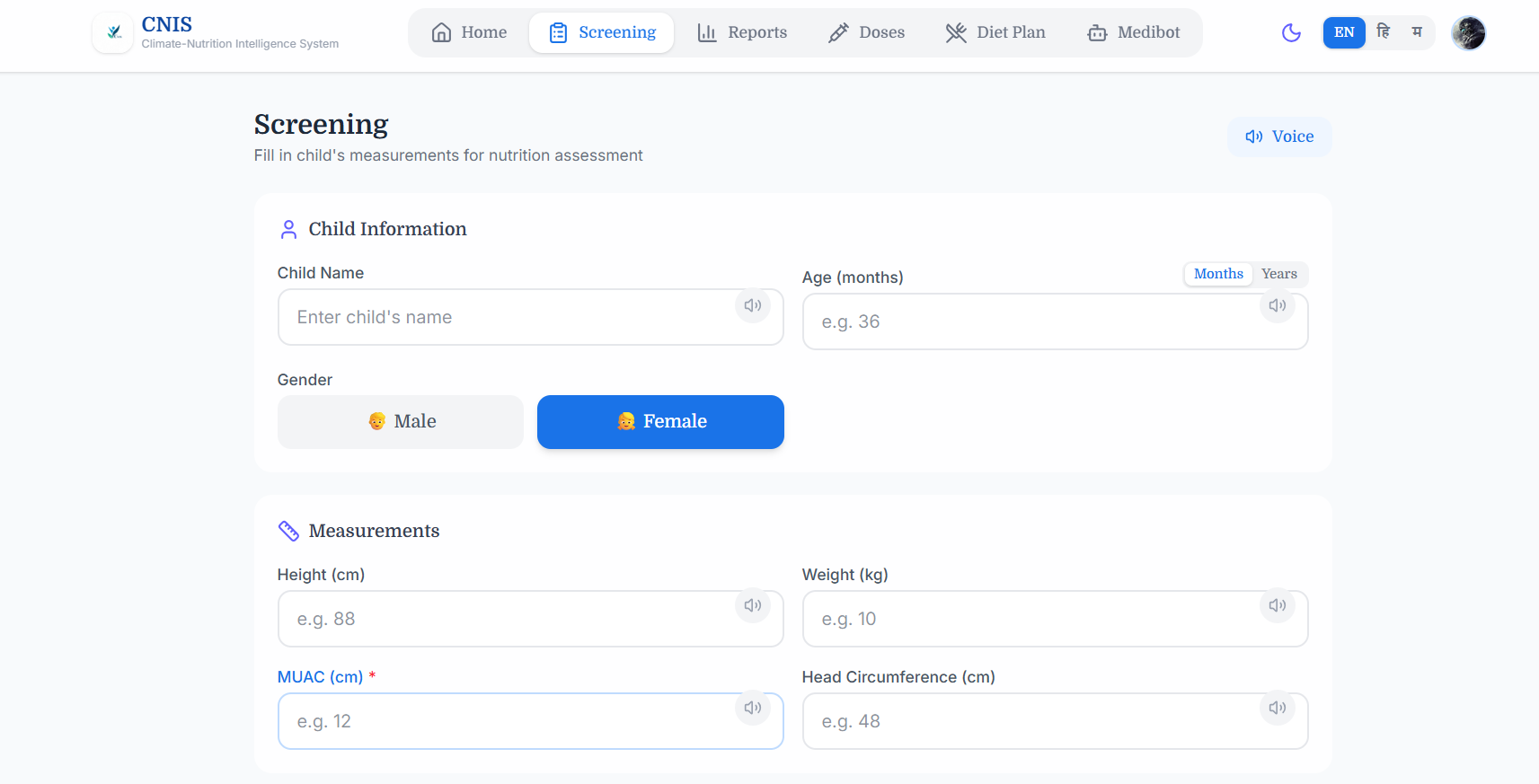Click the 'Screening' page heading
Screen dimensions: 1539x784
[x=321, y=124]
